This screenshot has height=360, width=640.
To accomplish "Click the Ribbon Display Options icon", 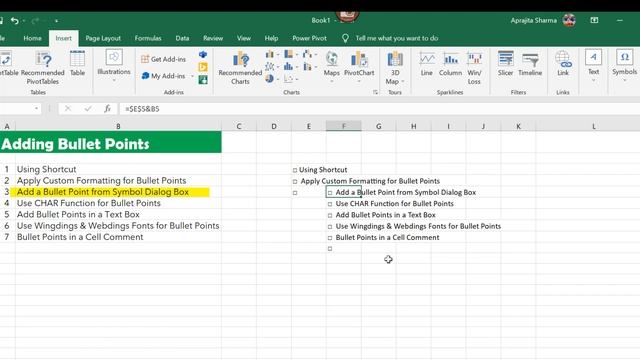I will pyautogui.click(x=594, y=20).
